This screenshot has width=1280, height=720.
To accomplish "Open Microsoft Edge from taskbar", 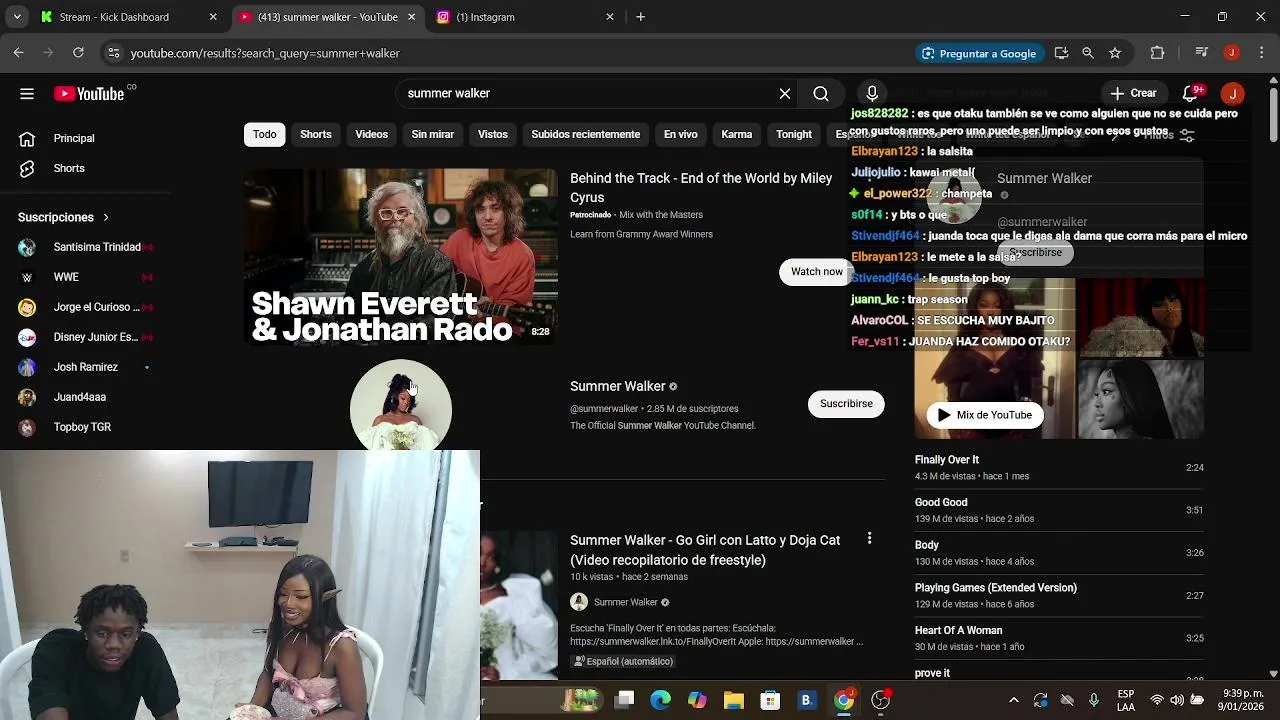I will [660, 700].
